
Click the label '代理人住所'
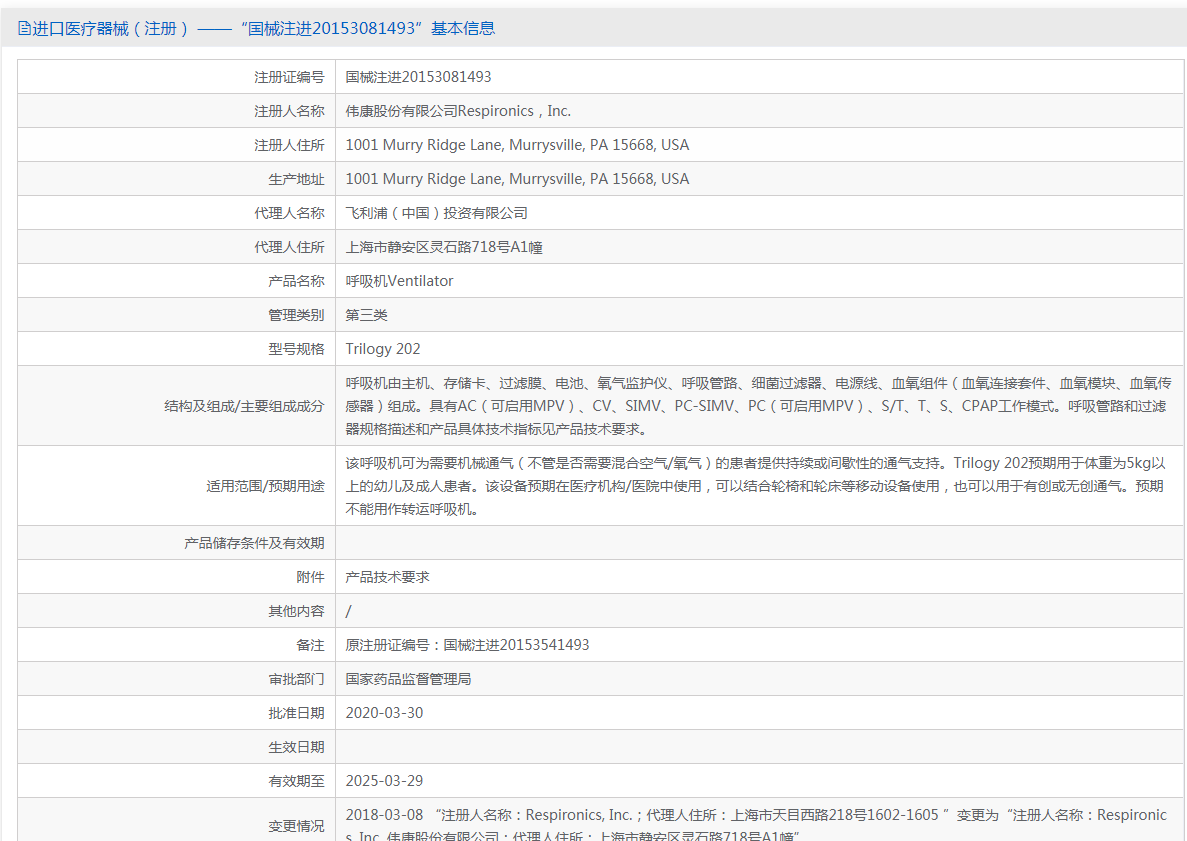tap(289, 248)
